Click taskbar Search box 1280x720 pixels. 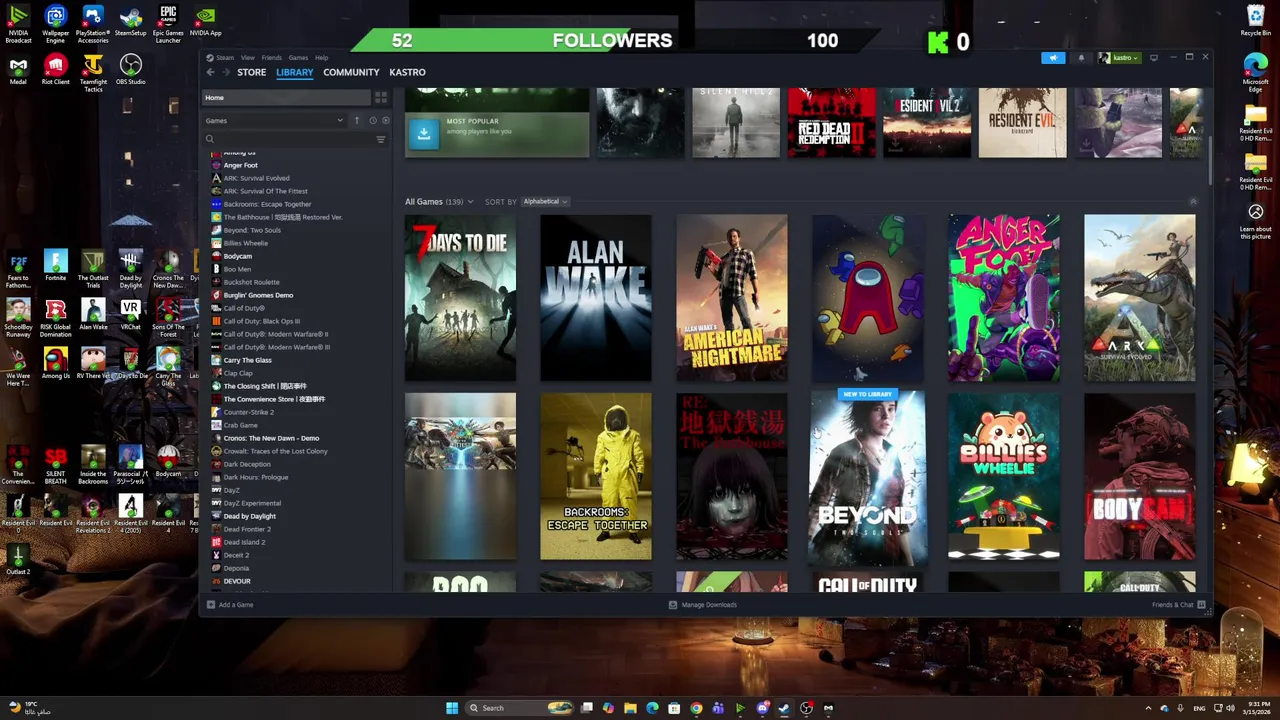coord(520,708)
